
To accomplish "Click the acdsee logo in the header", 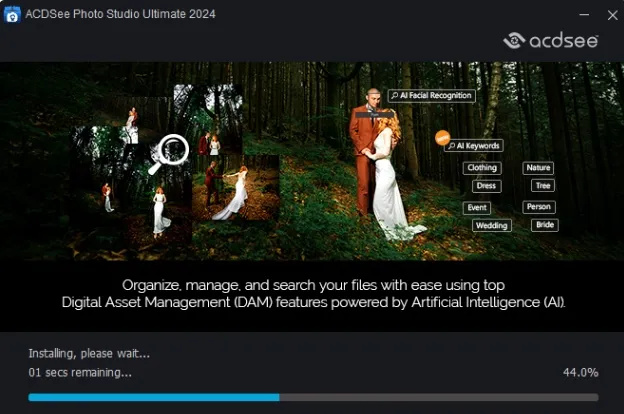I will (x=551, y=41).
